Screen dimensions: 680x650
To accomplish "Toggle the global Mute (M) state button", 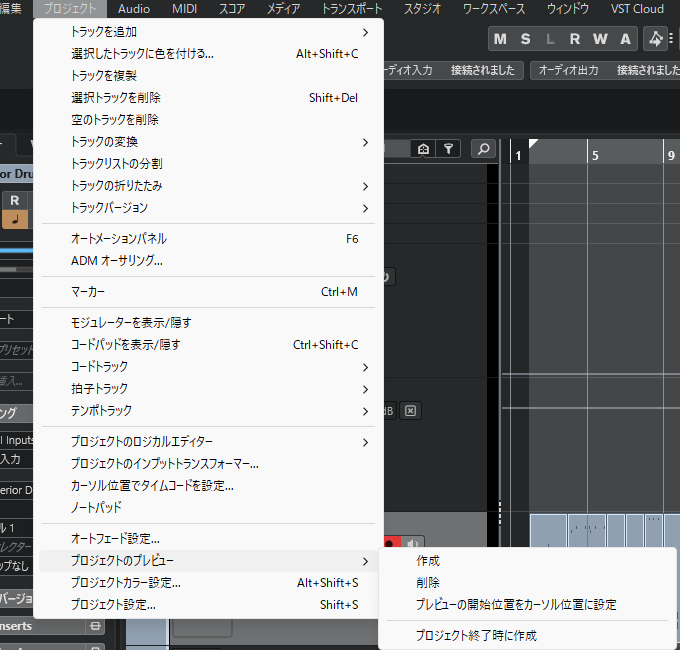I will coord(500,39).
